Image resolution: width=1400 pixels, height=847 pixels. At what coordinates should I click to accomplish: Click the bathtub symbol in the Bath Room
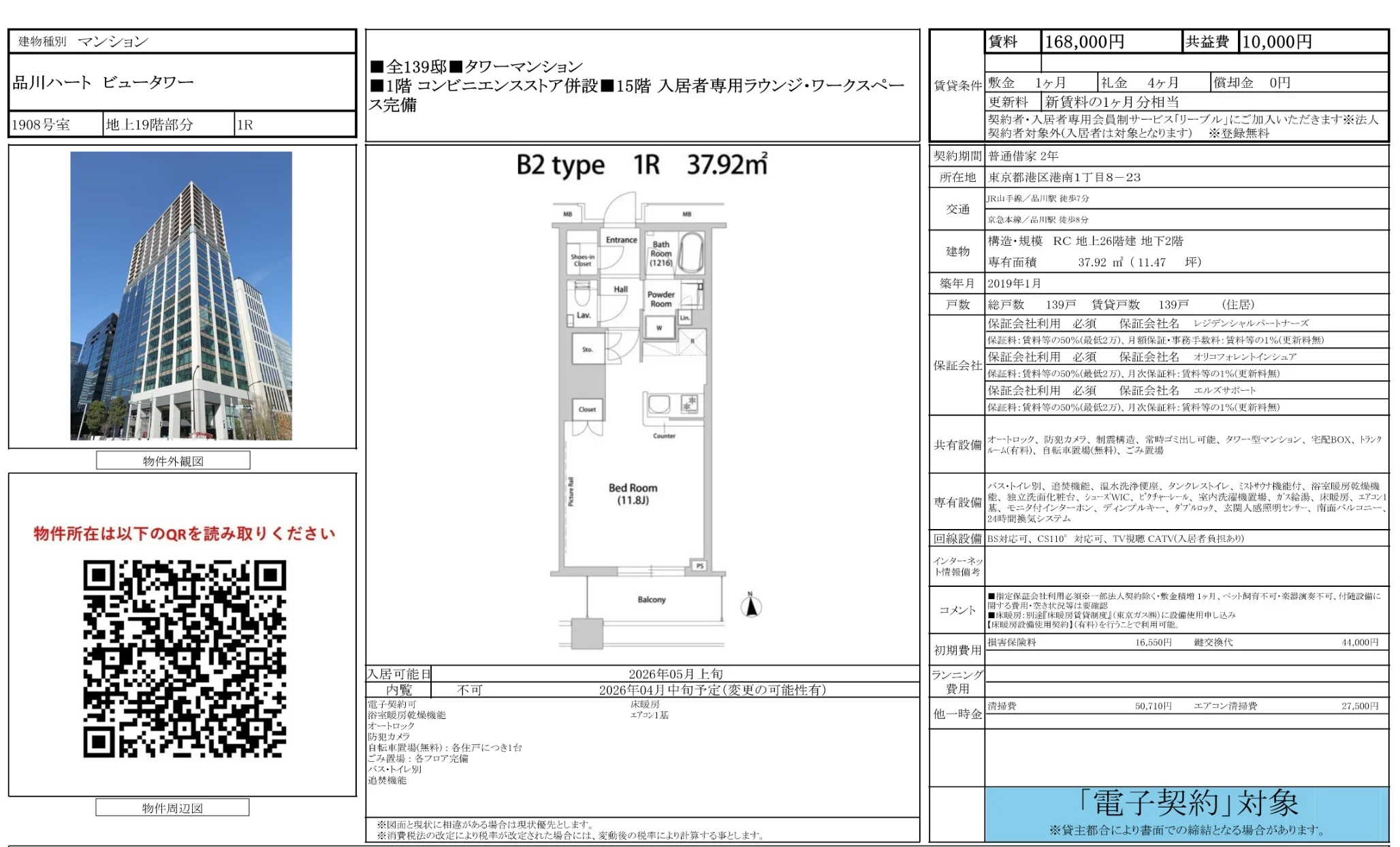[x=692, y=253]
